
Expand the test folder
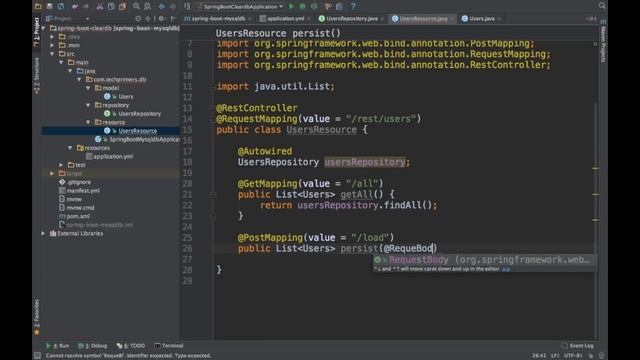(x=61, y=165)
